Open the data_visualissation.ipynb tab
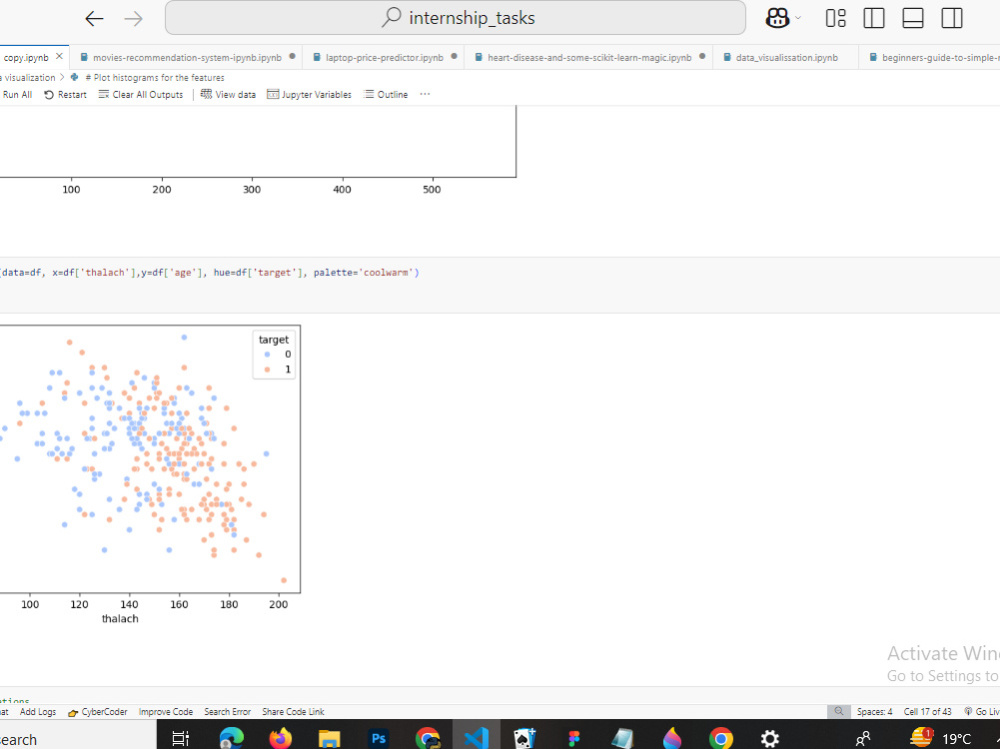 786,57
